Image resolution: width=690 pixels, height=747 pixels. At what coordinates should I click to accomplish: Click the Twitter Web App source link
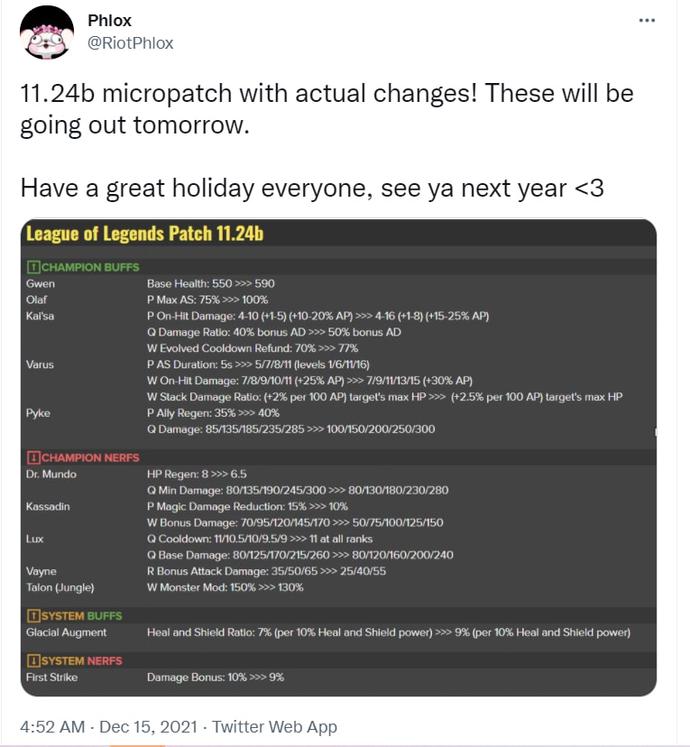click(274, 727)
